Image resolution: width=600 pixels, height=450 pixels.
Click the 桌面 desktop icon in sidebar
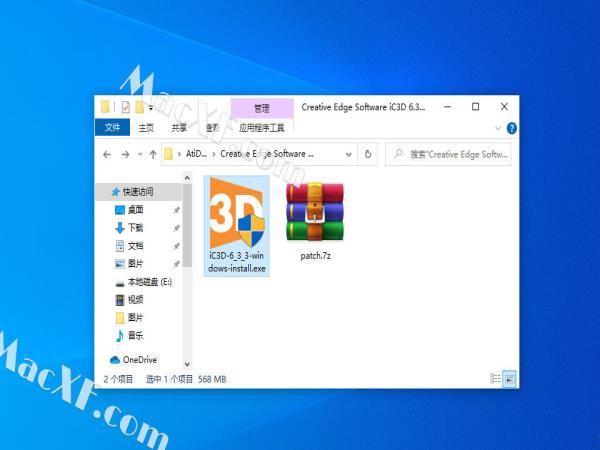(x=120, y=210)
